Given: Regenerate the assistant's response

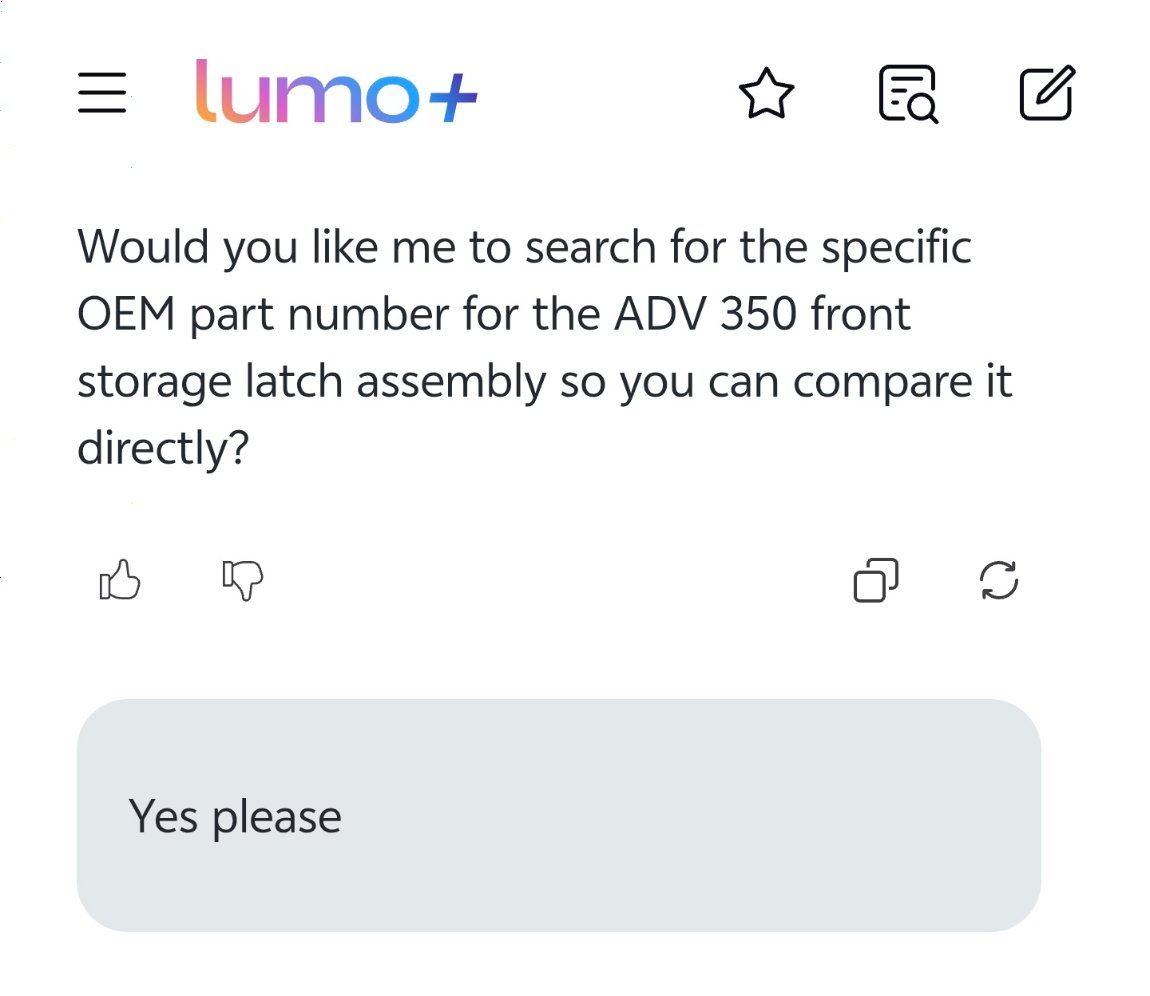Looking at the screenshot, I should [x=999, y=580].
